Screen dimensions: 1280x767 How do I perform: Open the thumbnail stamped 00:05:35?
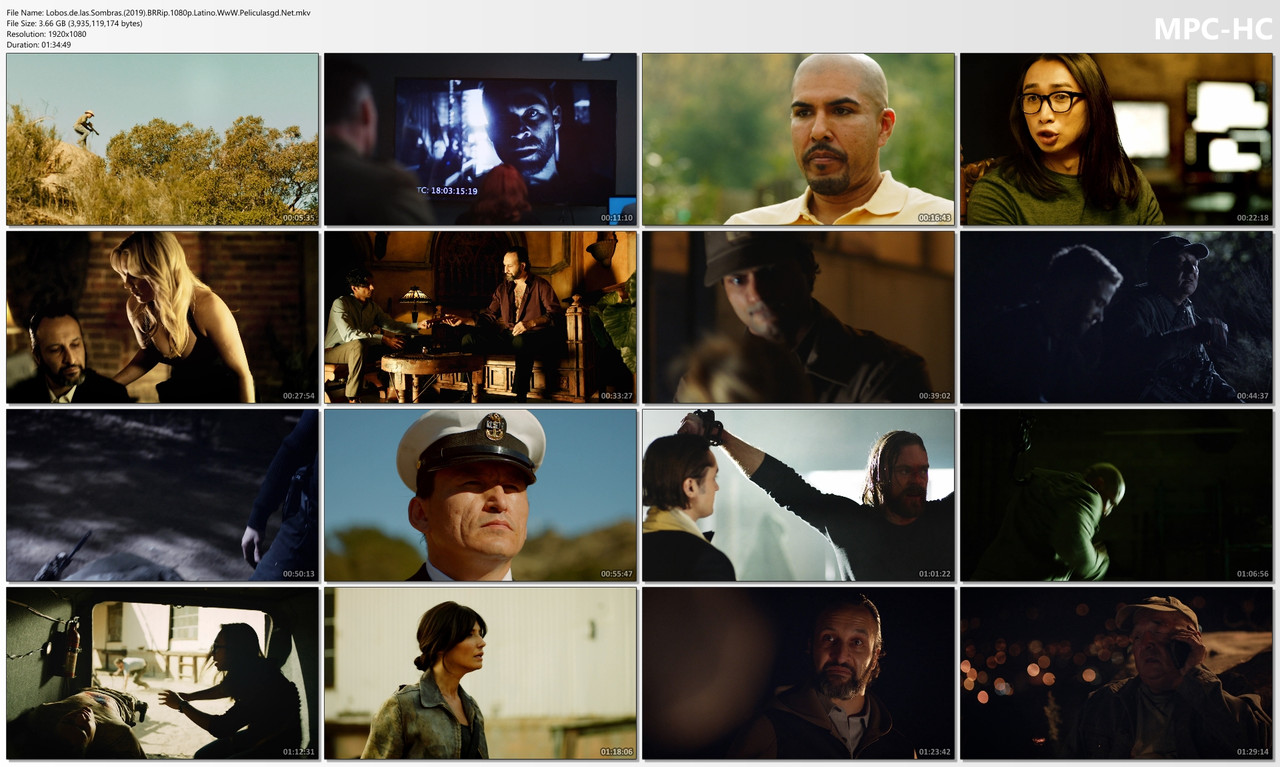(162, 139)
